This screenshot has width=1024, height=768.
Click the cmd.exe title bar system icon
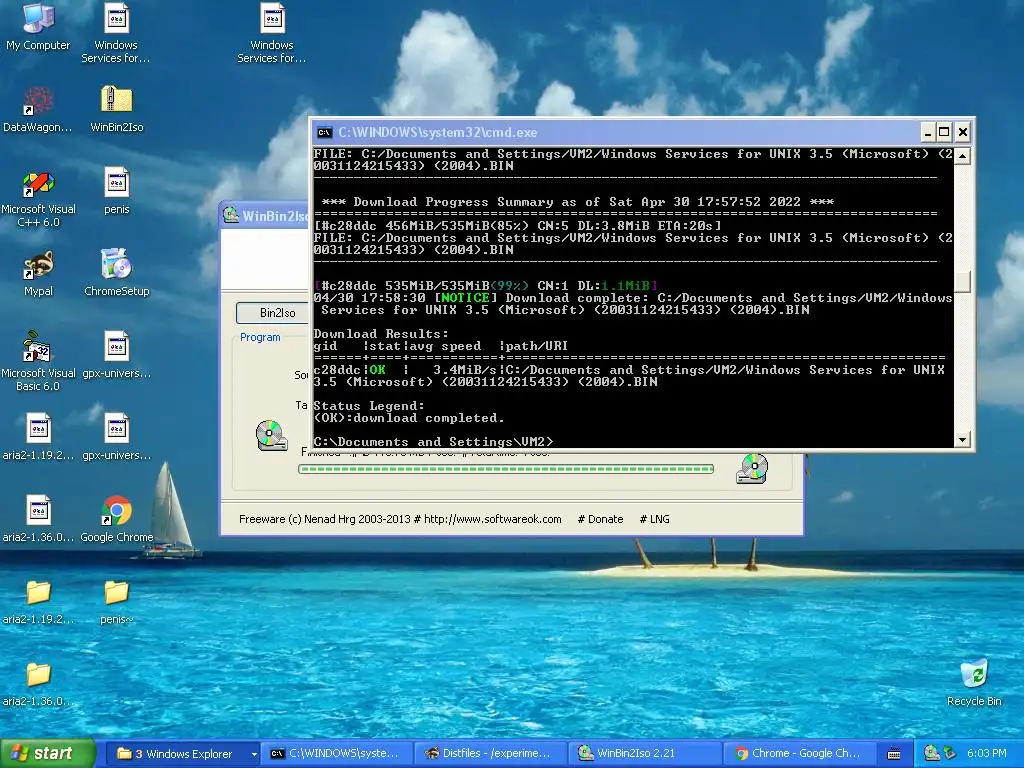coord(324,133)
